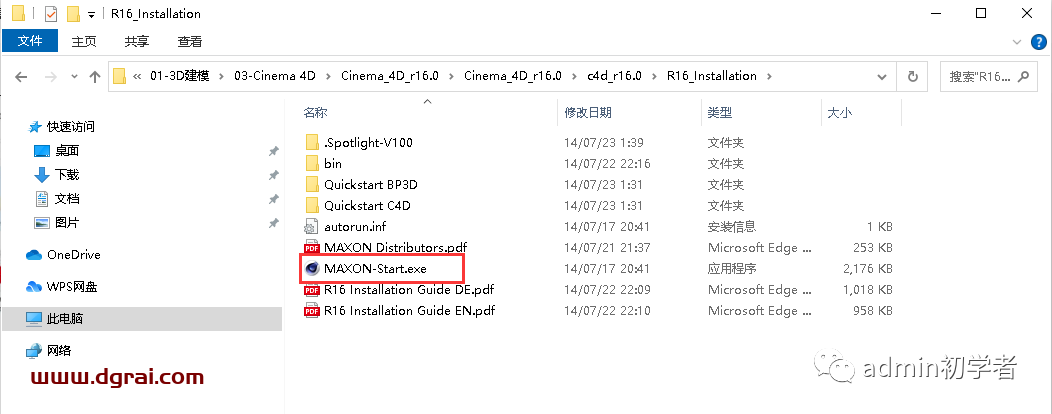Click the autorun.inf file icon
Viewport: 1052px width, 414px height.
[x=312, y=226]
